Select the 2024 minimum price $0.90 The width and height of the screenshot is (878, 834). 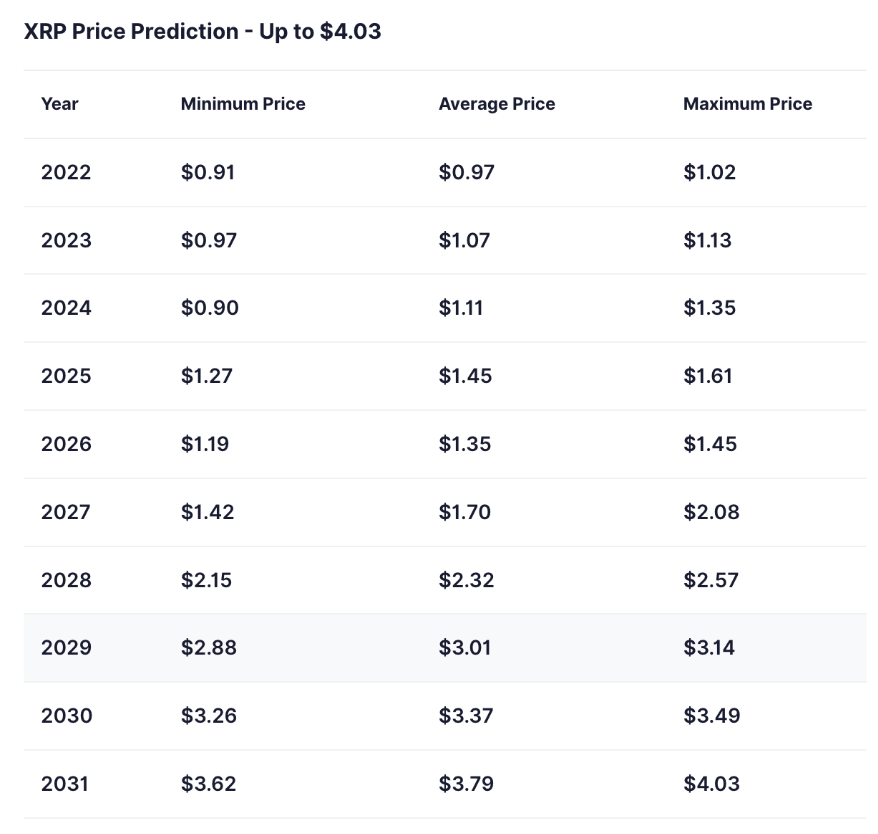pos(210,308)
